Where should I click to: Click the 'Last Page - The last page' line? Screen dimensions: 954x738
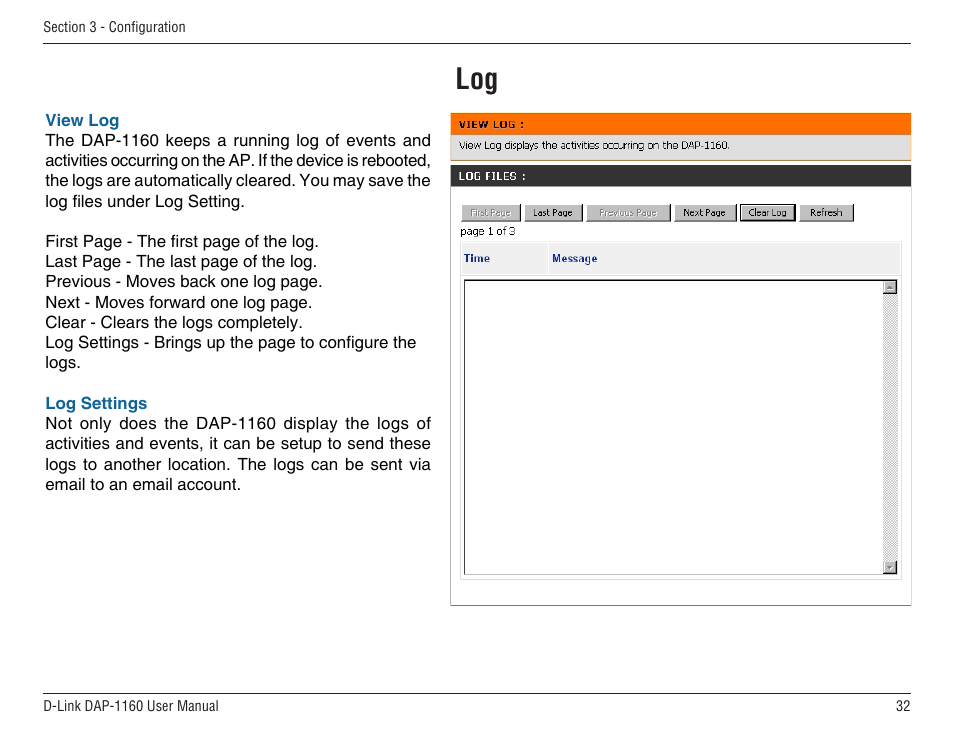click(181, 262)
